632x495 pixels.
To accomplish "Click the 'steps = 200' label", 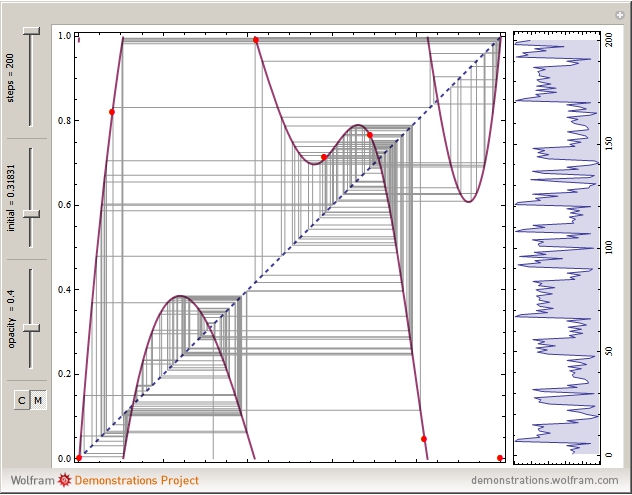I will point(10,78).
